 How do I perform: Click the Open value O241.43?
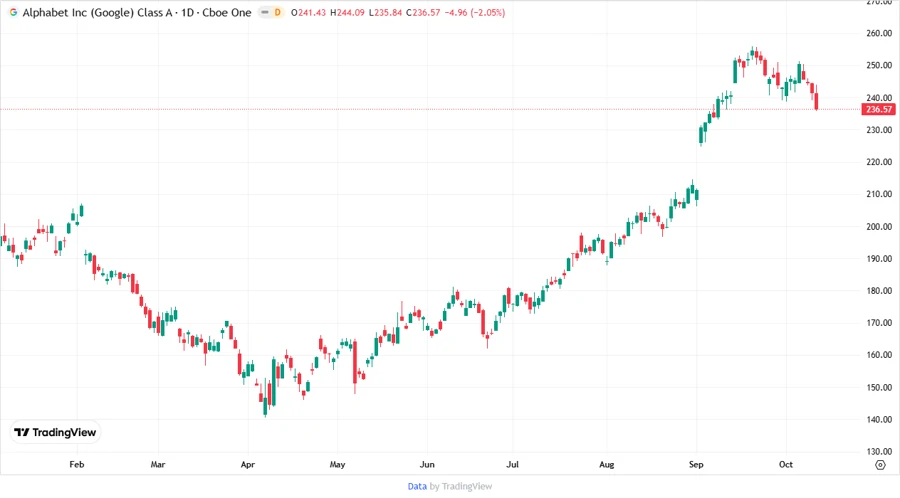310,12
